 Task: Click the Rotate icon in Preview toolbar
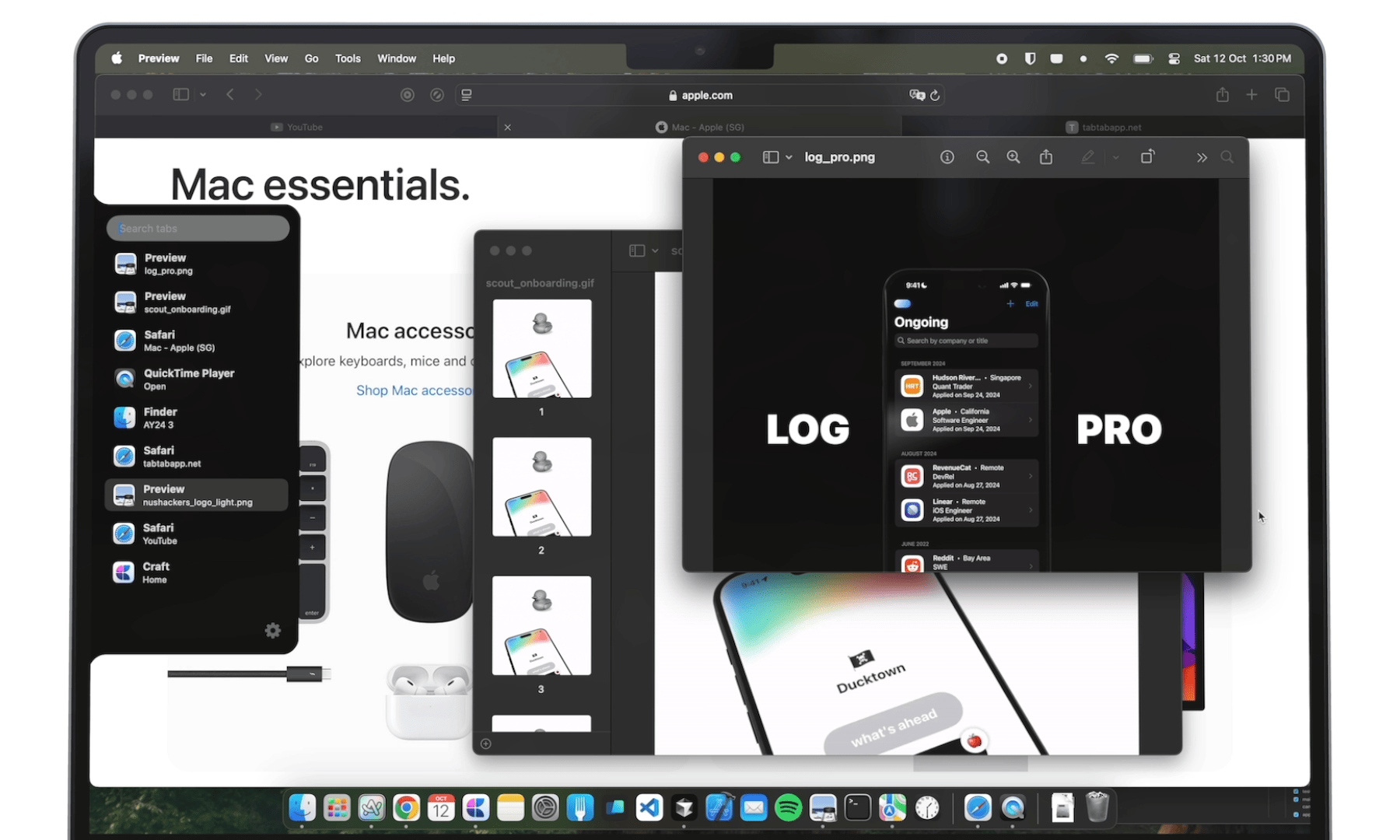[x=1147, y=157]
